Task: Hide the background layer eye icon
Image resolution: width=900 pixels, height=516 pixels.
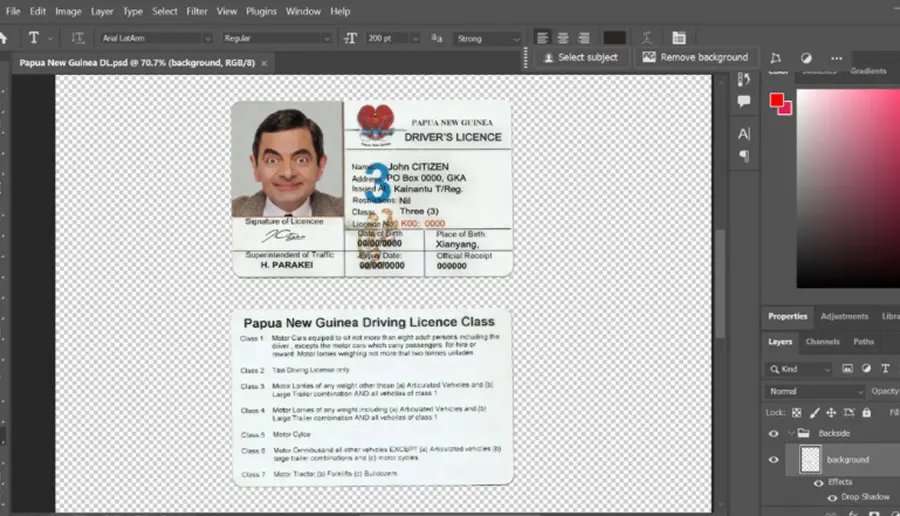Action: (x=774, y=459)
